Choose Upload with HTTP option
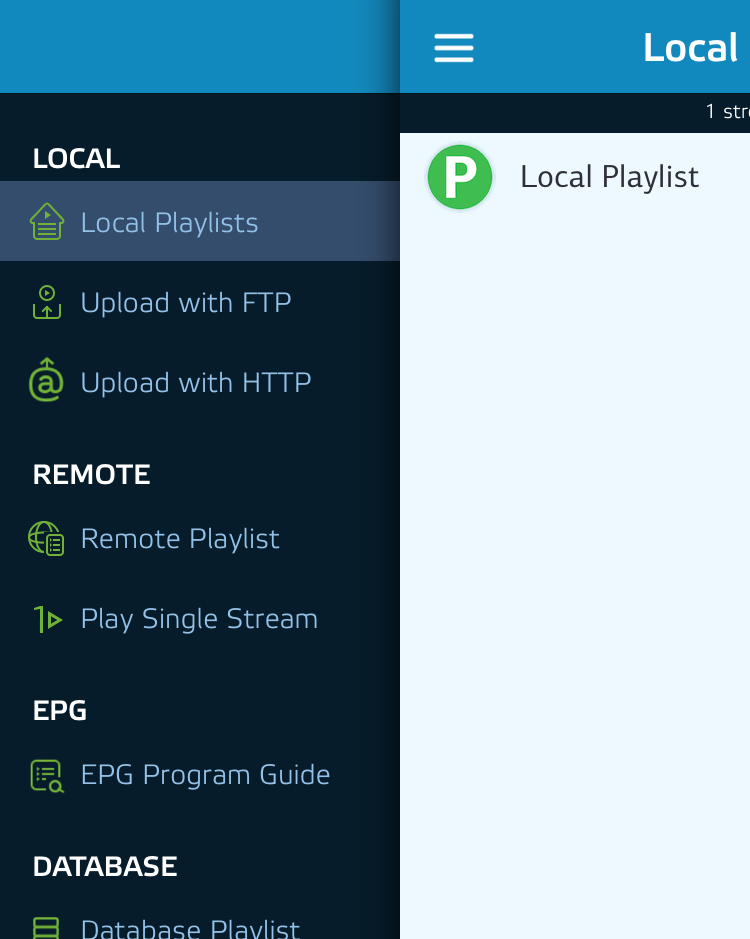750x939 pixels. point(196,382)
